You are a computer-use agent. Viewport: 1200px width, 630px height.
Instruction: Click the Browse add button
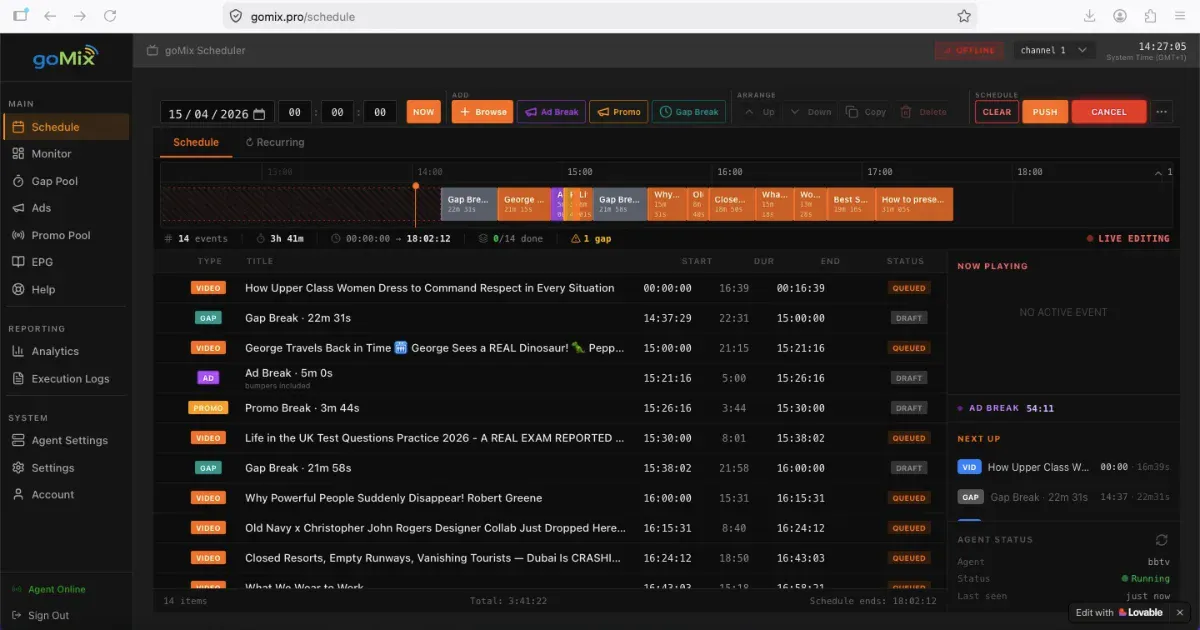pyautogui.click(x=482, y=112)
